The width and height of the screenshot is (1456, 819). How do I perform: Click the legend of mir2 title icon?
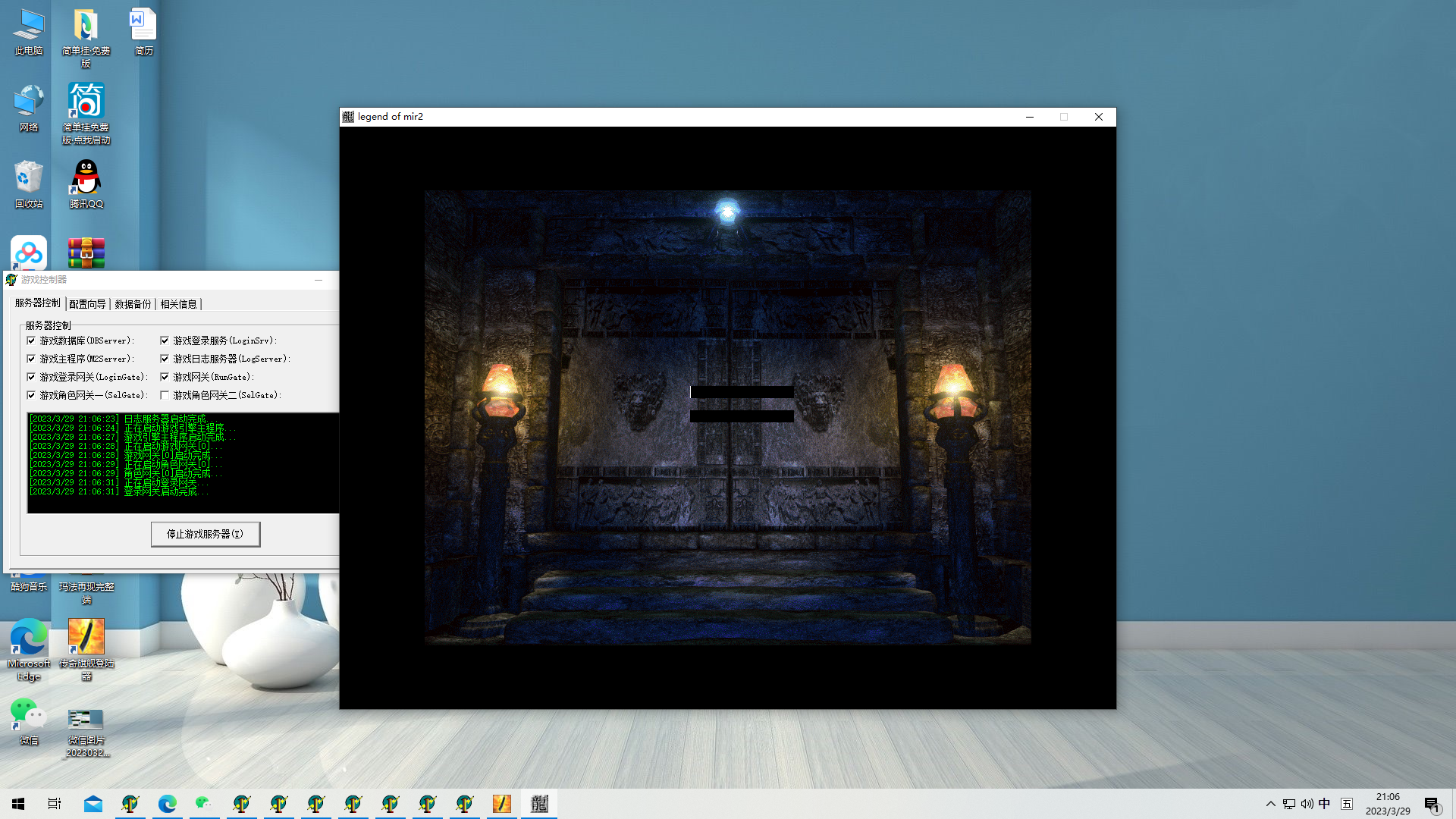point(348,117)
